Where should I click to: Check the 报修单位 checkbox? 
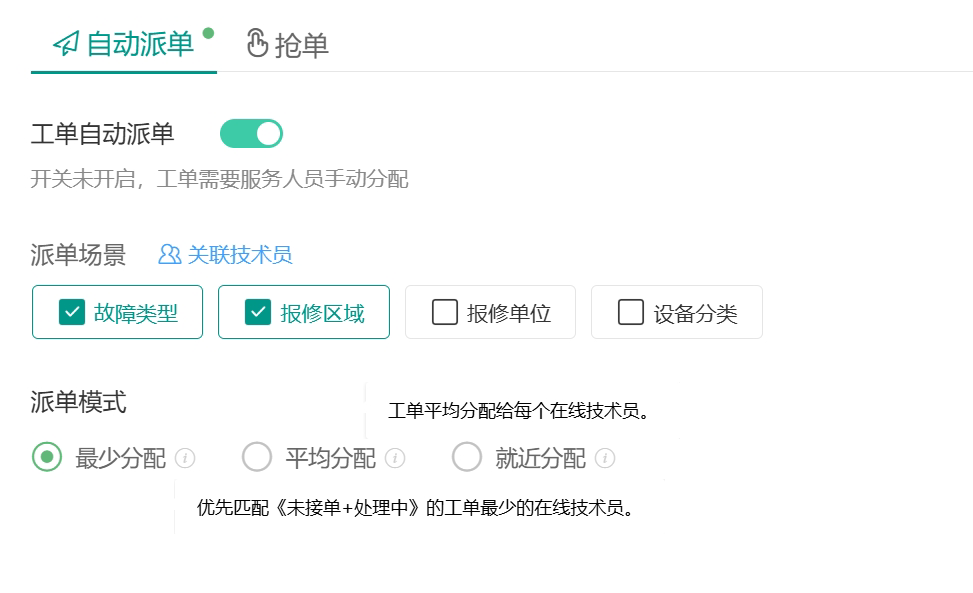coord(444,312)
